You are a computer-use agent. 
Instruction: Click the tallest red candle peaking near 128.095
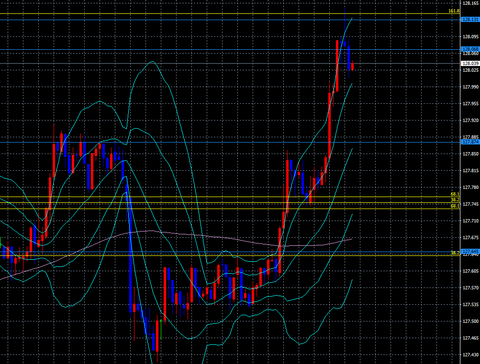click(337, 66)
